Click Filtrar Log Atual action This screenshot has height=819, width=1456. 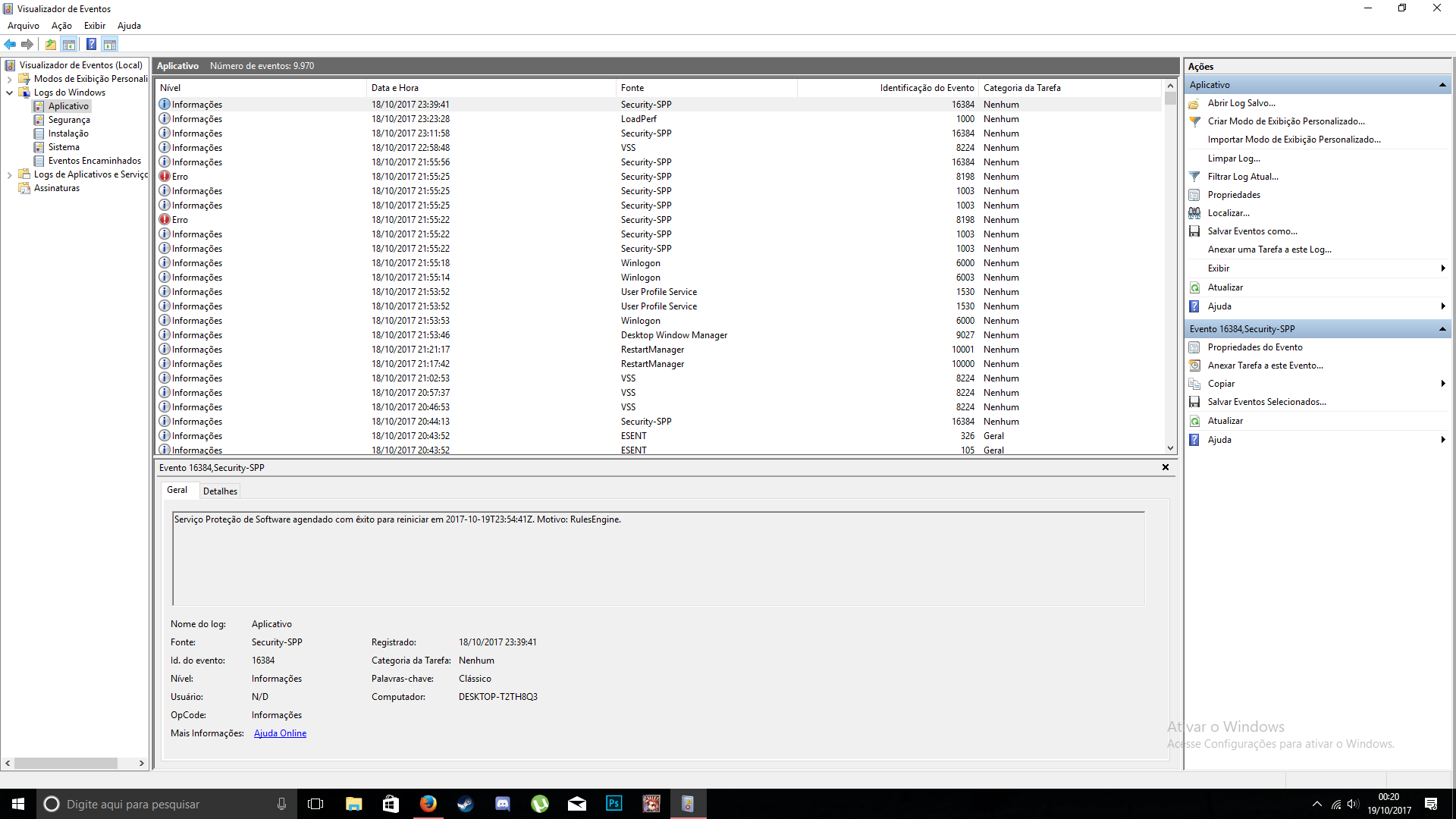(x=1243, y=177)
